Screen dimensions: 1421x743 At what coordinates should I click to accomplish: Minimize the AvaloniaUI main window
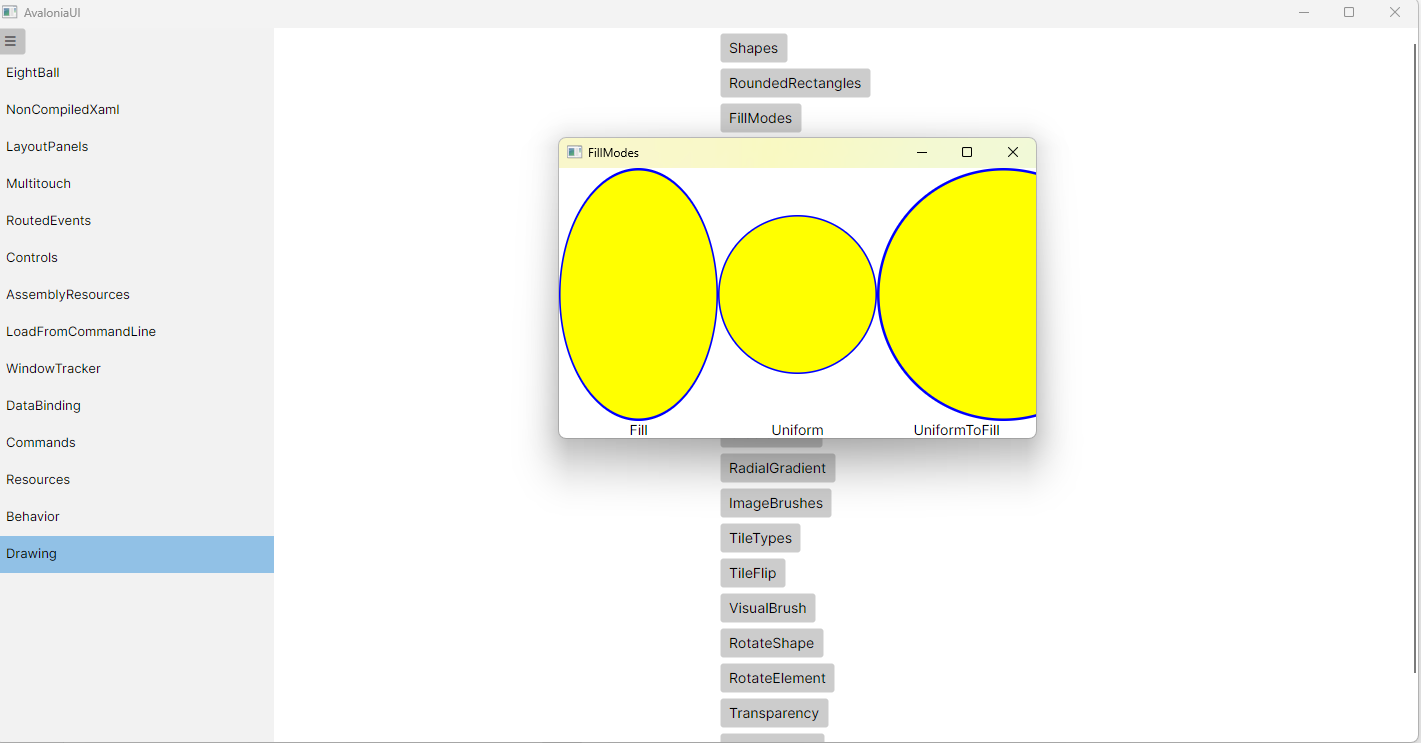1304,12
